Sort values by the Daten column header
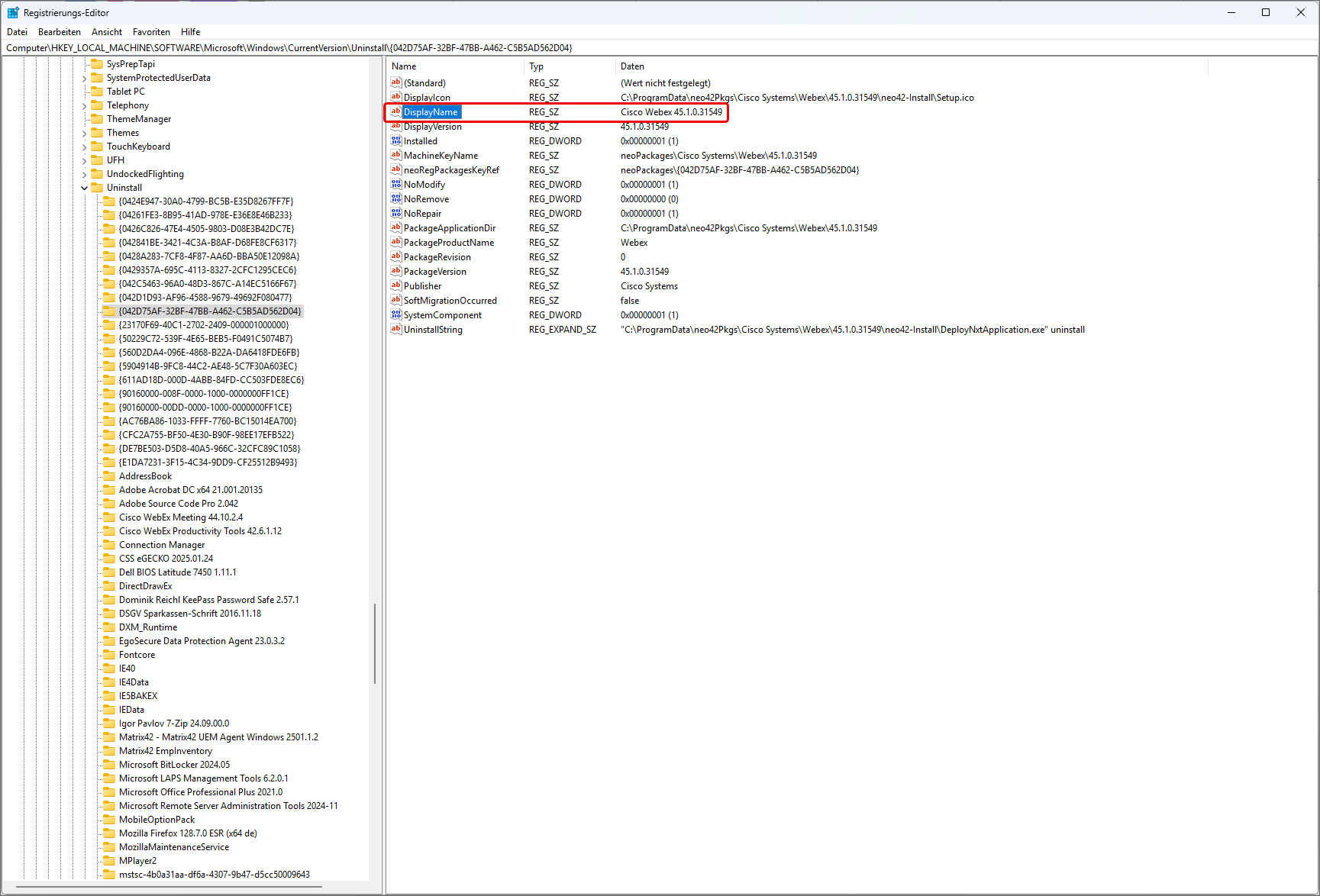Viewport: 1320px width, 896px height. click(912, 66)
